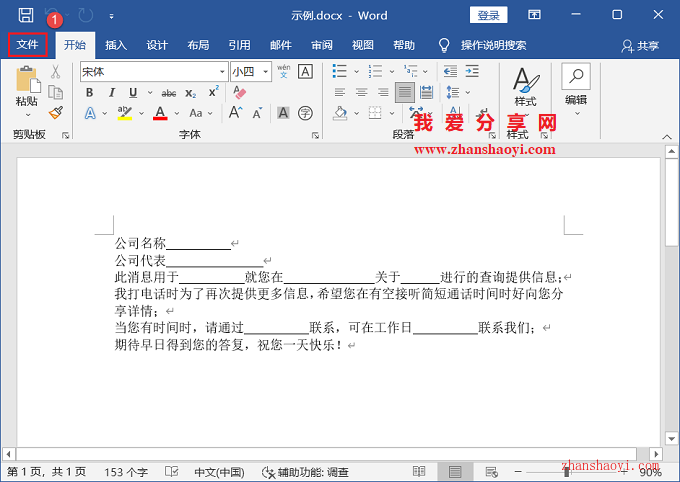Toggle Strikethrough formatting
The image size is (680, 482).
coord(169,93)
